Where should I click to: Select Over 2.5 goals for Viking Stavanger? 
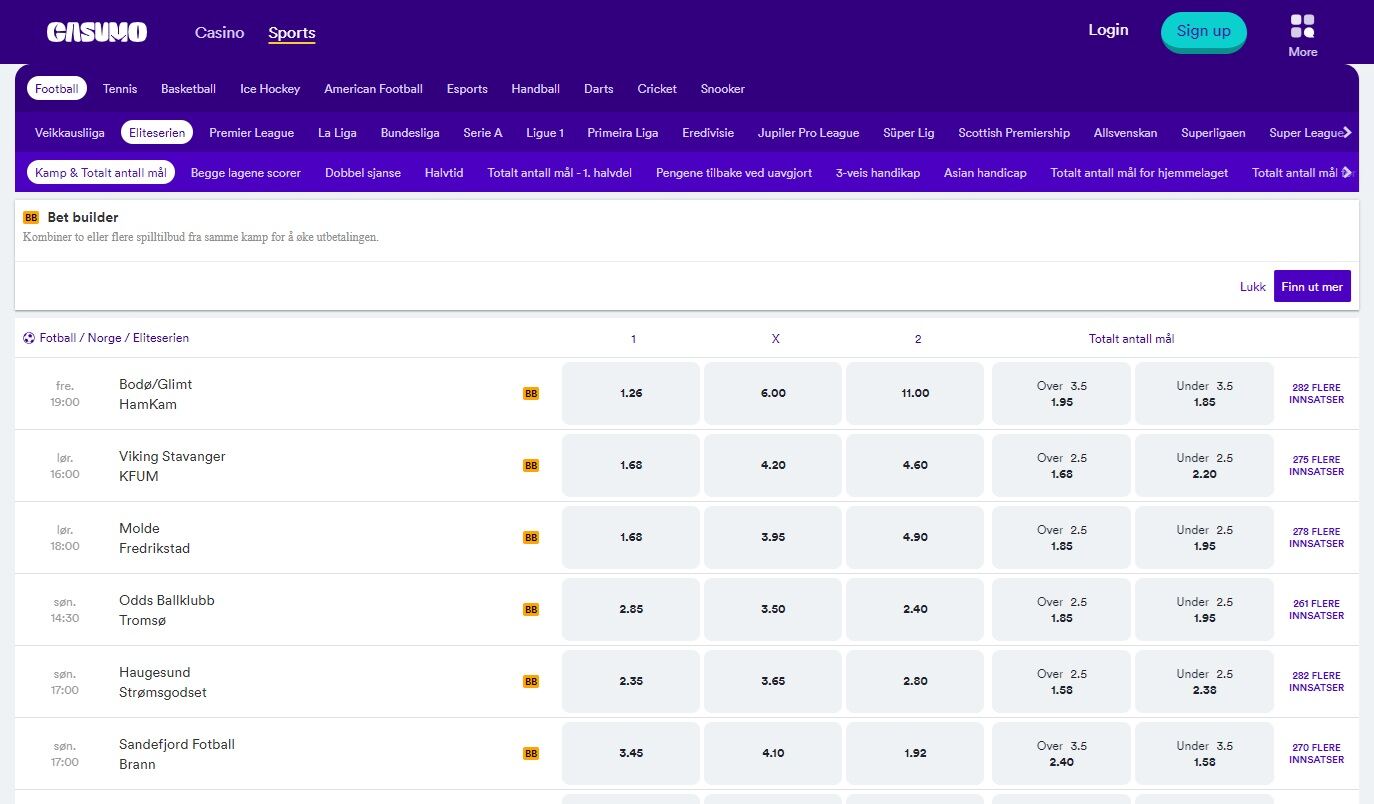(1061, 466)
